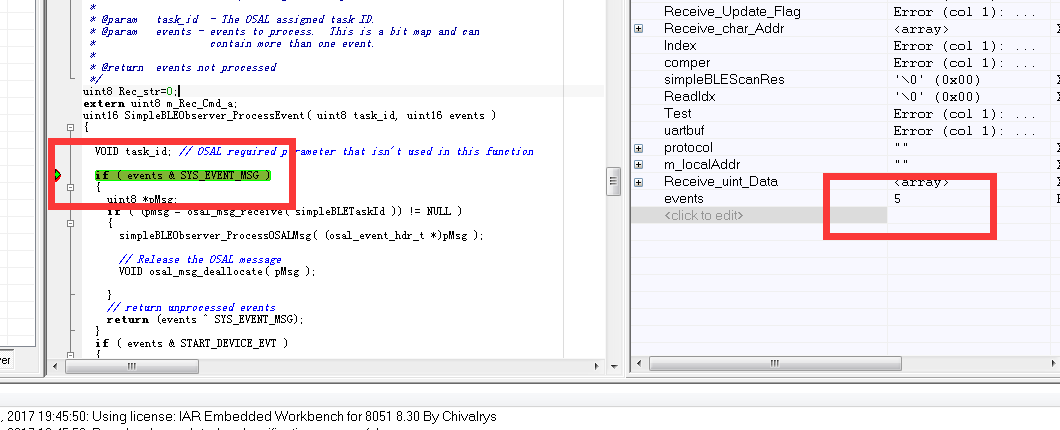Click the 'return (events ^ SYS_EVENT_MSG);' line
The height and width of the screenshot is (430, 1060).
206,319
